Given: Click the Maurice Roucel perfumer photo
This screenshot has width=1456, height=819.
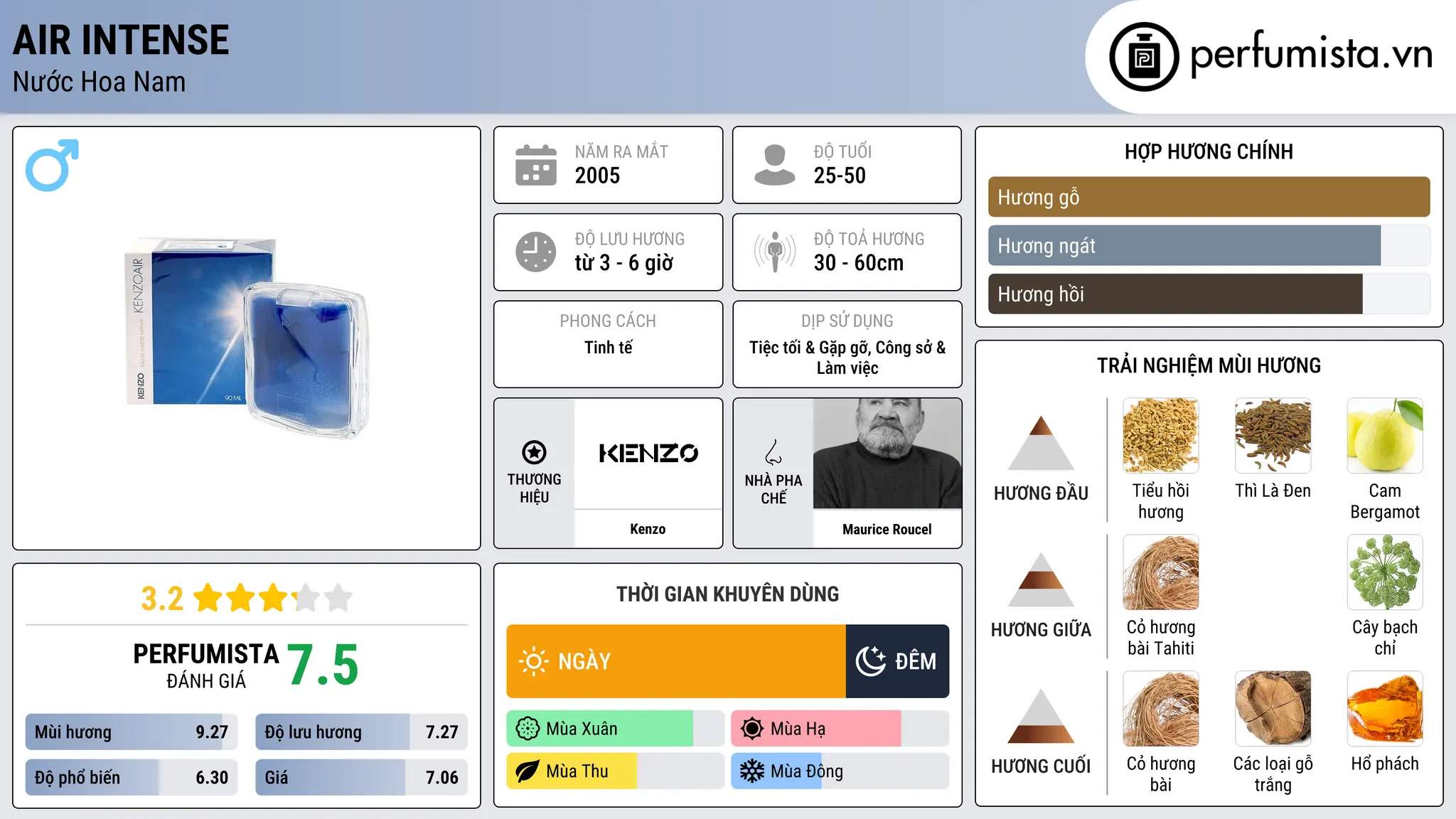Looking at the screenshot, I should (887, 454).
